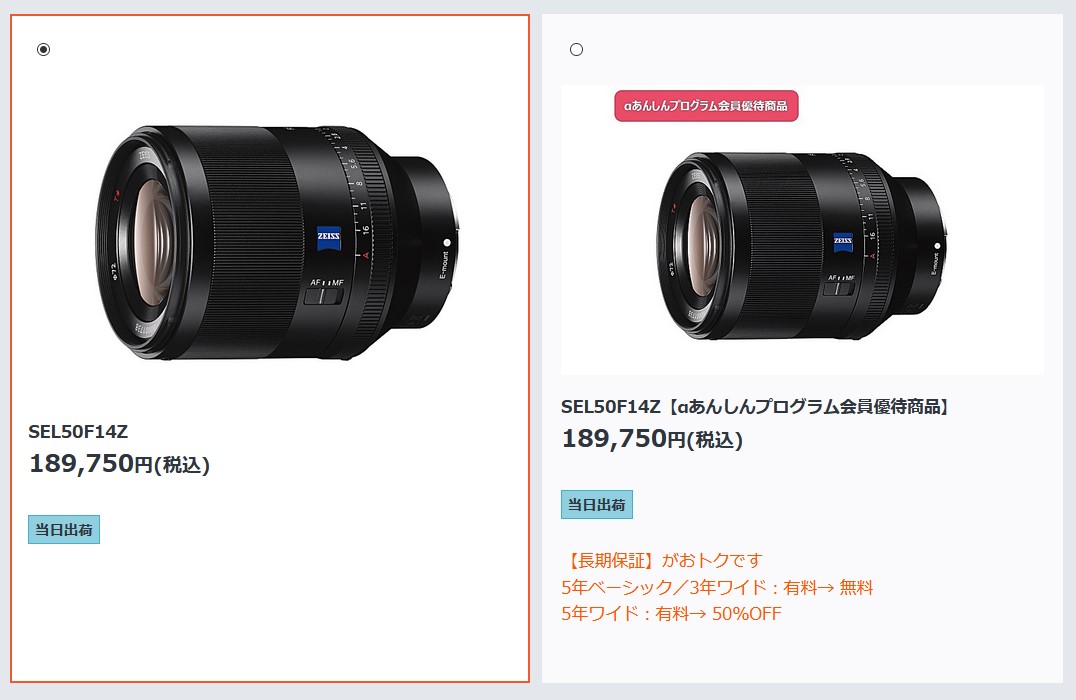The height and width of the screenshot is (700, 1076).
Task: Click the ZEISS logo on right lens
Action: [843, 242]
